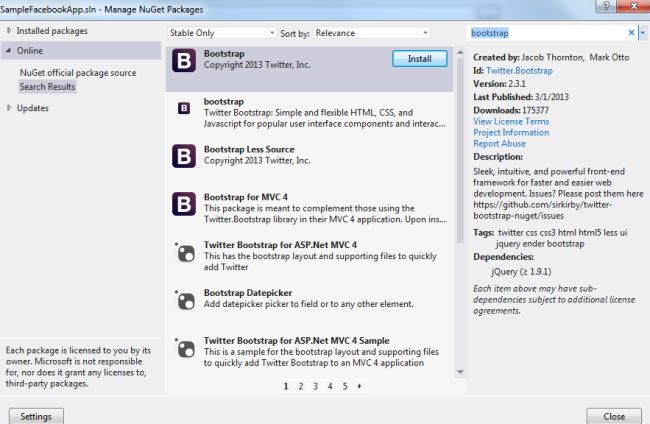Screen dimensions: 650x424
Task: Click the Report Abuse link
Action: point(500,143)
